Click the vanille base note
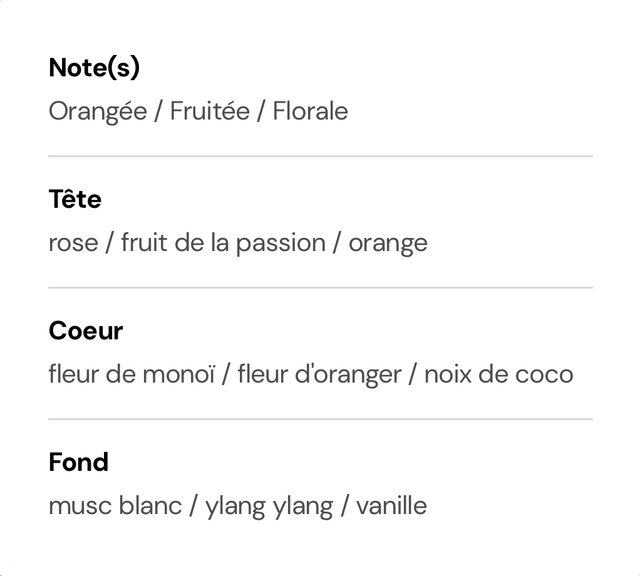 click(391, 506)
